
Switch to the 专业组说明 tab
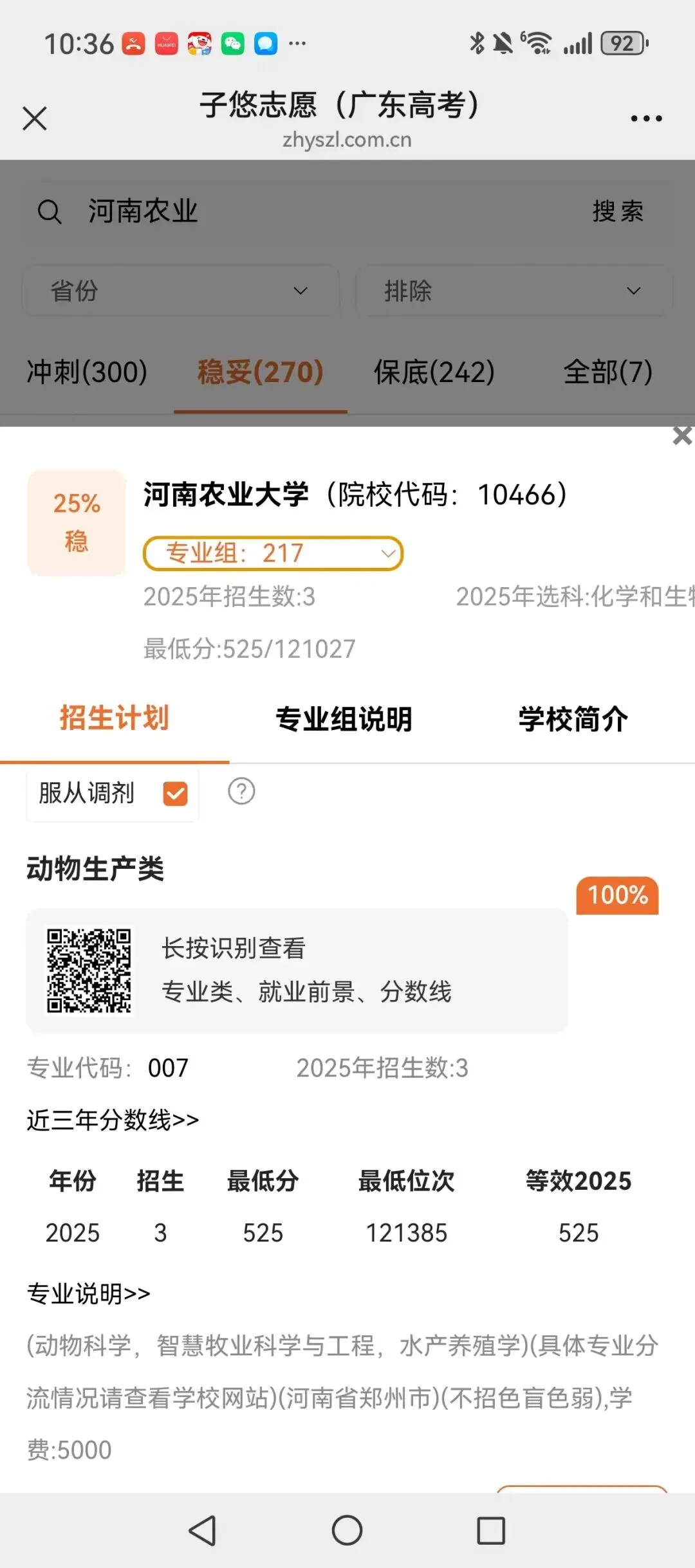344,719
